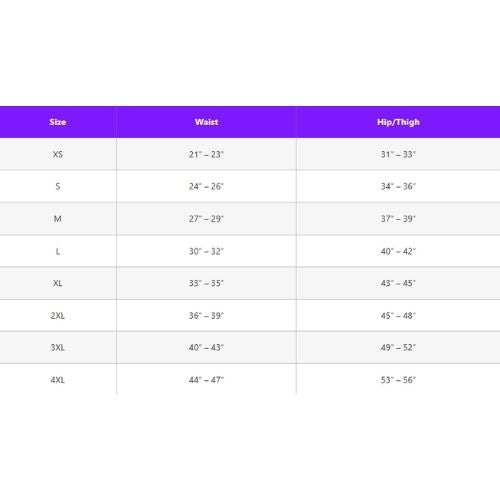
Task: Select the 2XL size row label
Action: 58,316
